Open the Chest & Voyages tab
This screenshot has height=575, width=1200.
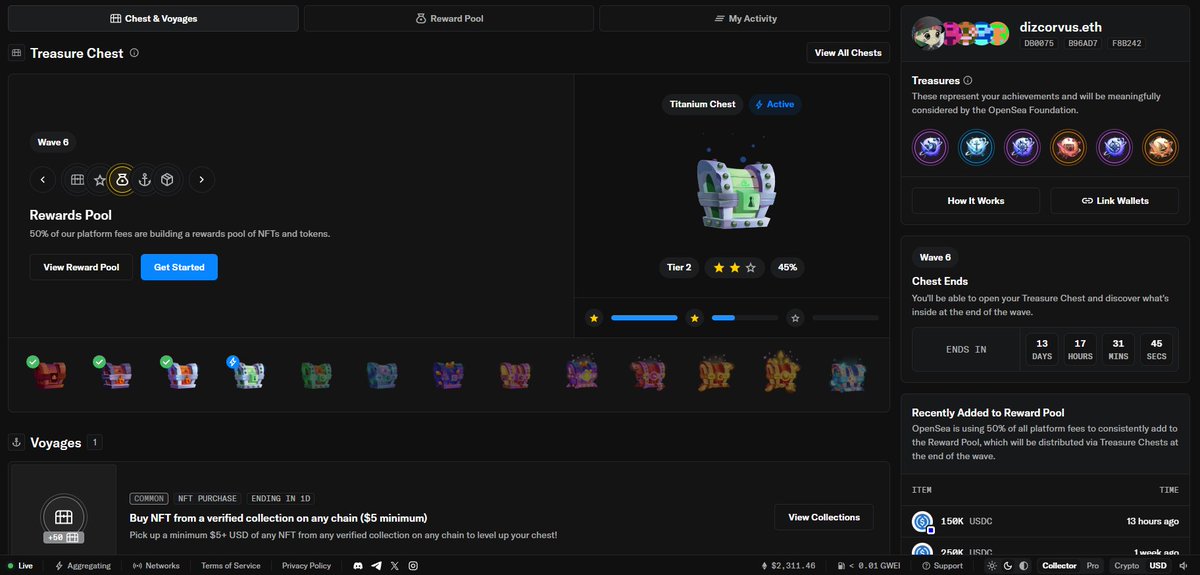[x=153, y=18]
